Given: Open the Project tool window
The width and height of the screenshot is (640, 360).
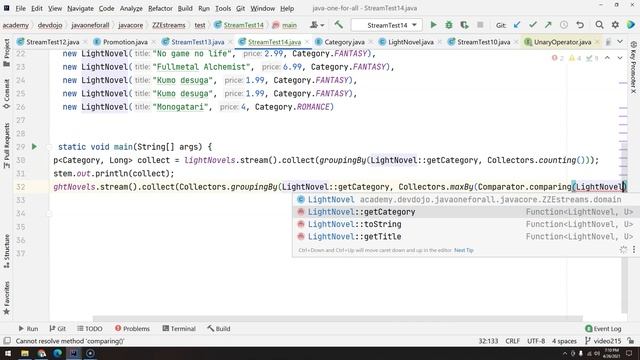Looking at the screenshot, I should click(x=7, y=53).
